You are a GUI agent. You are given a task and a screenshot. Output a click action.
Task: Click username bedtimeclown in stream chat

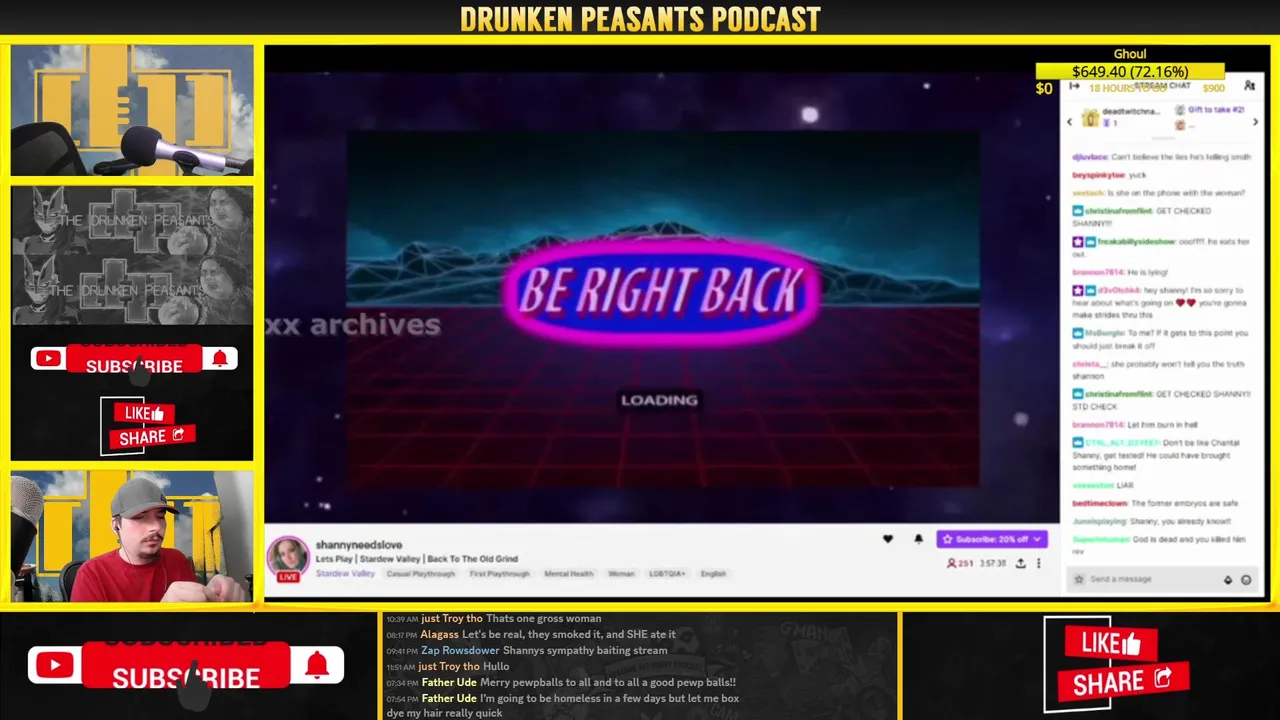pos(1100,503)
